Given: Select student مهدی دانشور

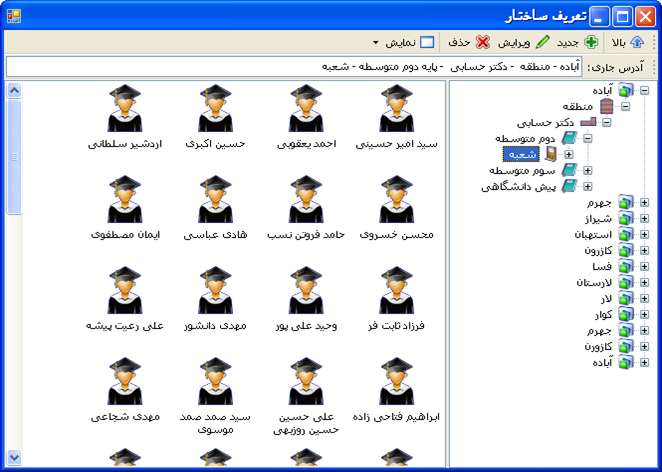Looking at the screenshot, I should click(x=215, y=299).
